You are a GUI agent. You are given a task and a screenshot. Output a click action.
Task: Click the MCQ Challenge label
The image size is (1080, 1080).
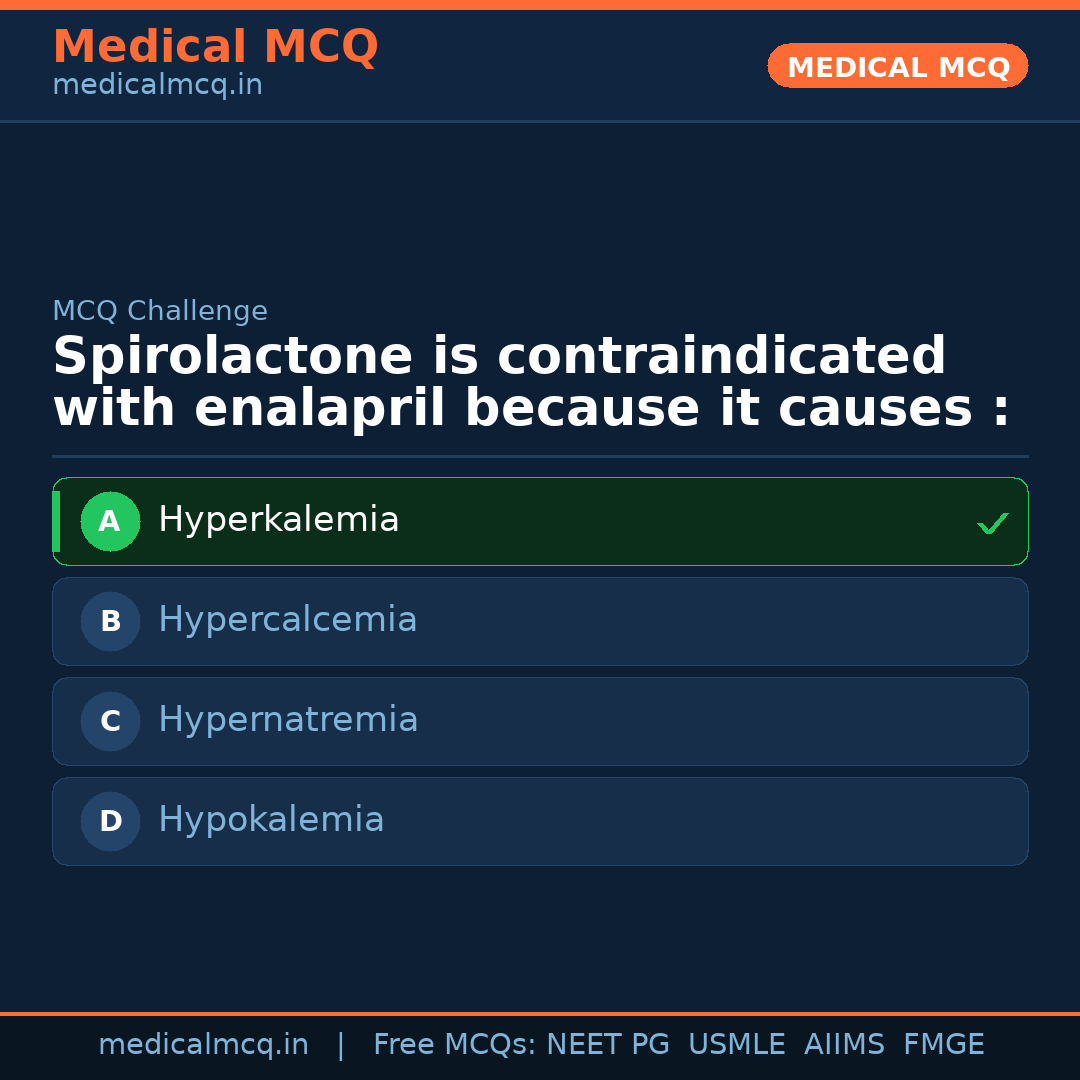[160, 311]
